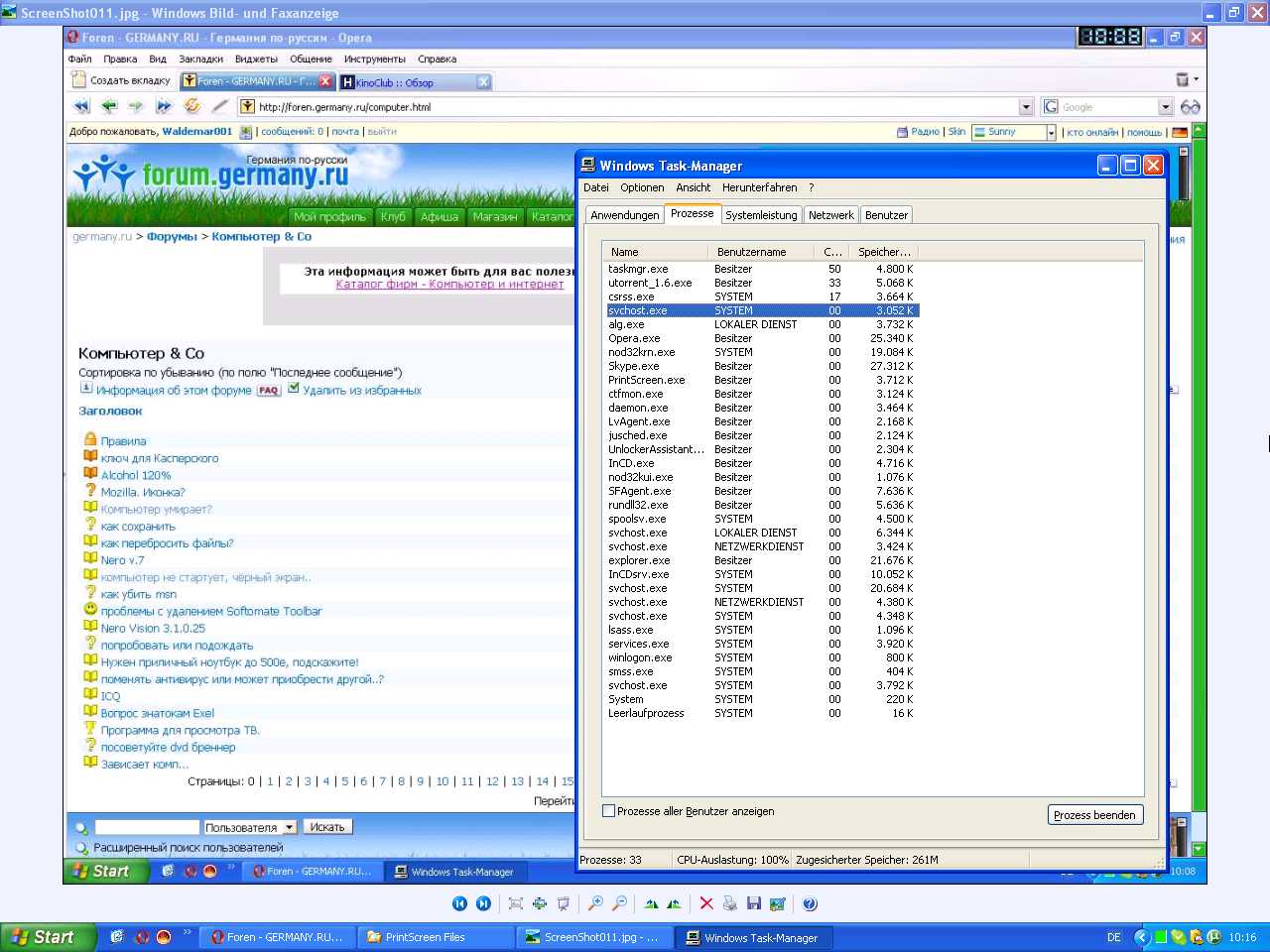The height and width of the screenshot is (952, 1270).
Task: Select the Opera.exe process row
Action: (x=762, y=338)
